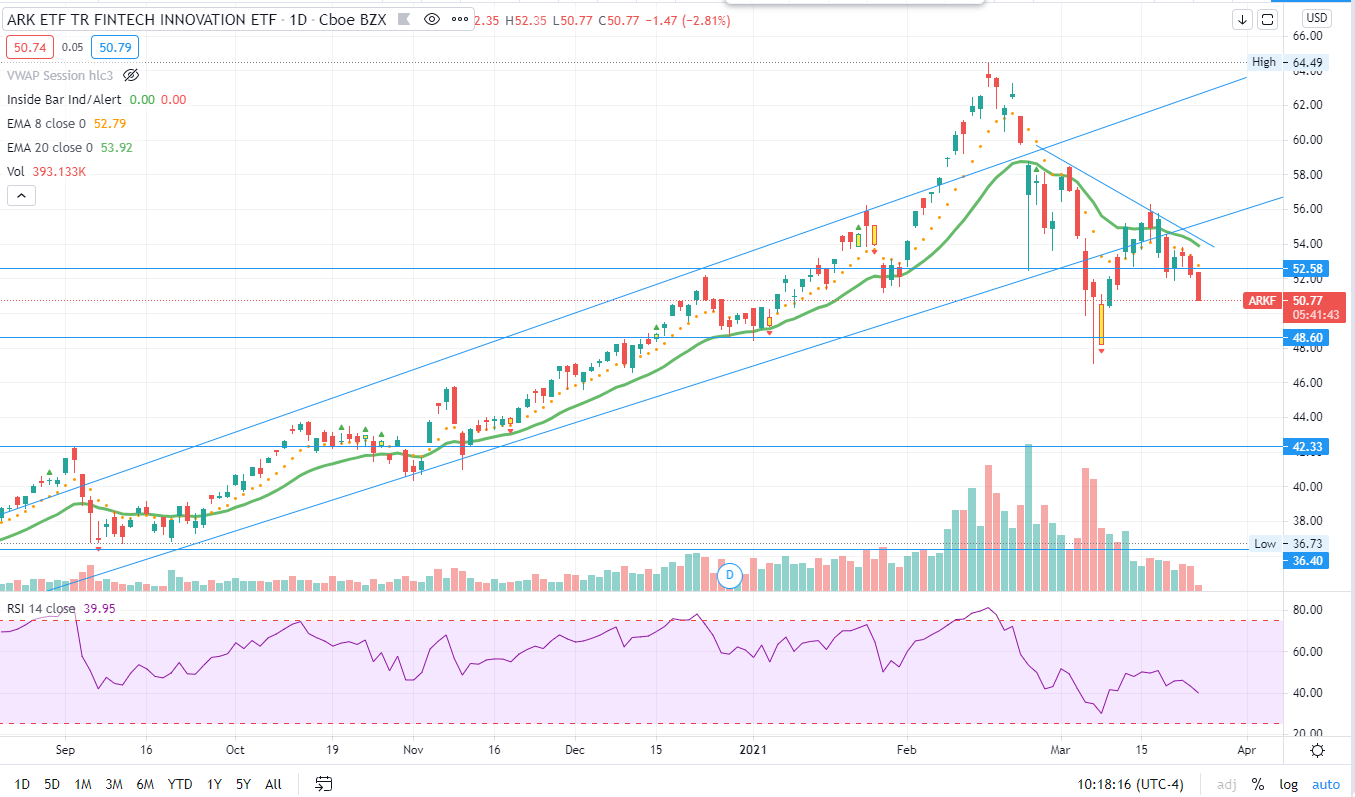The image size is (1355, 797).
Task: Select the 1Y date range
Action: (x=214, y=784)
